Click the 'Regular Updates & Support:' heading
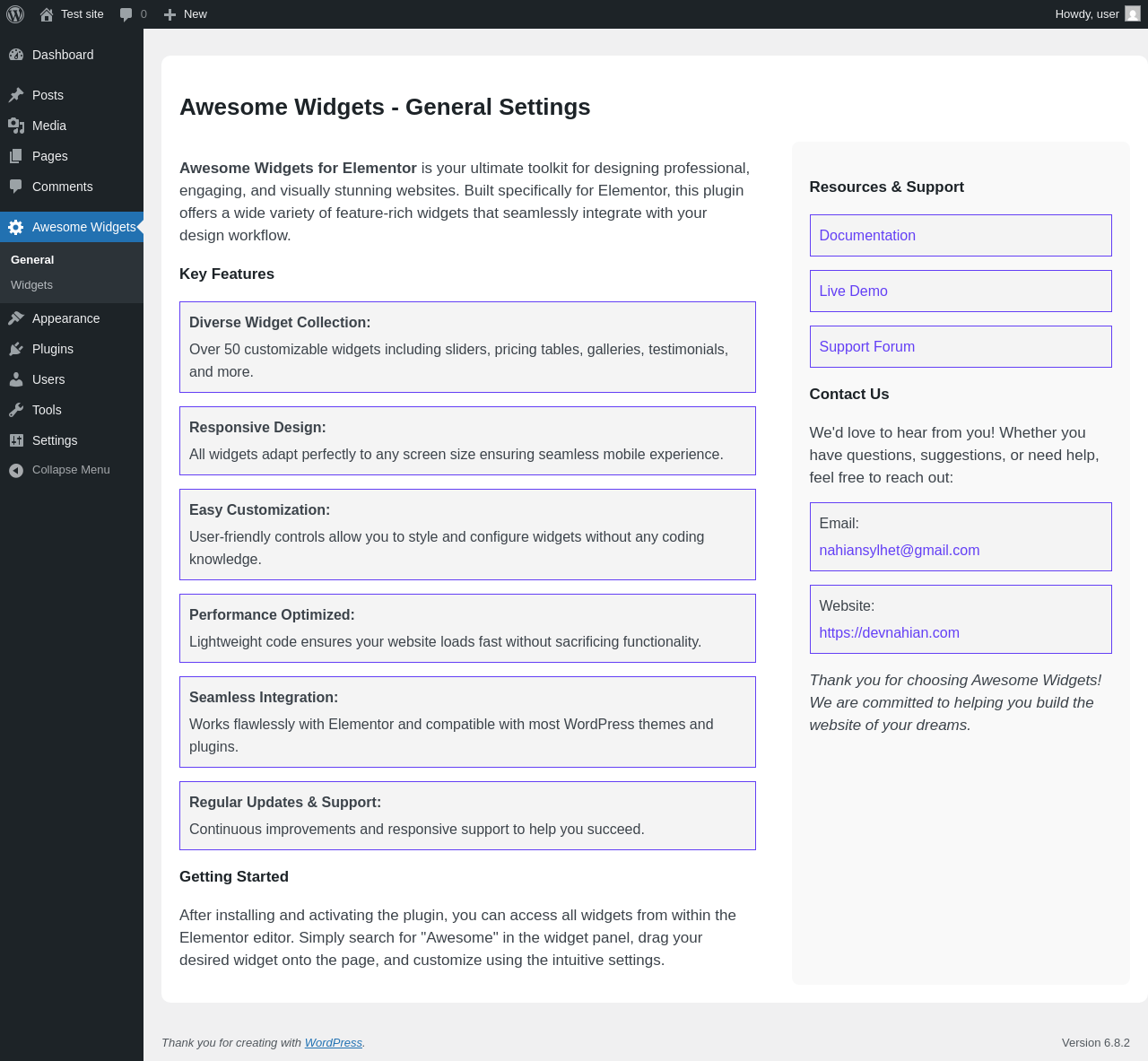This screenshot has width=1148, height=1061. (x=285, y=802)
